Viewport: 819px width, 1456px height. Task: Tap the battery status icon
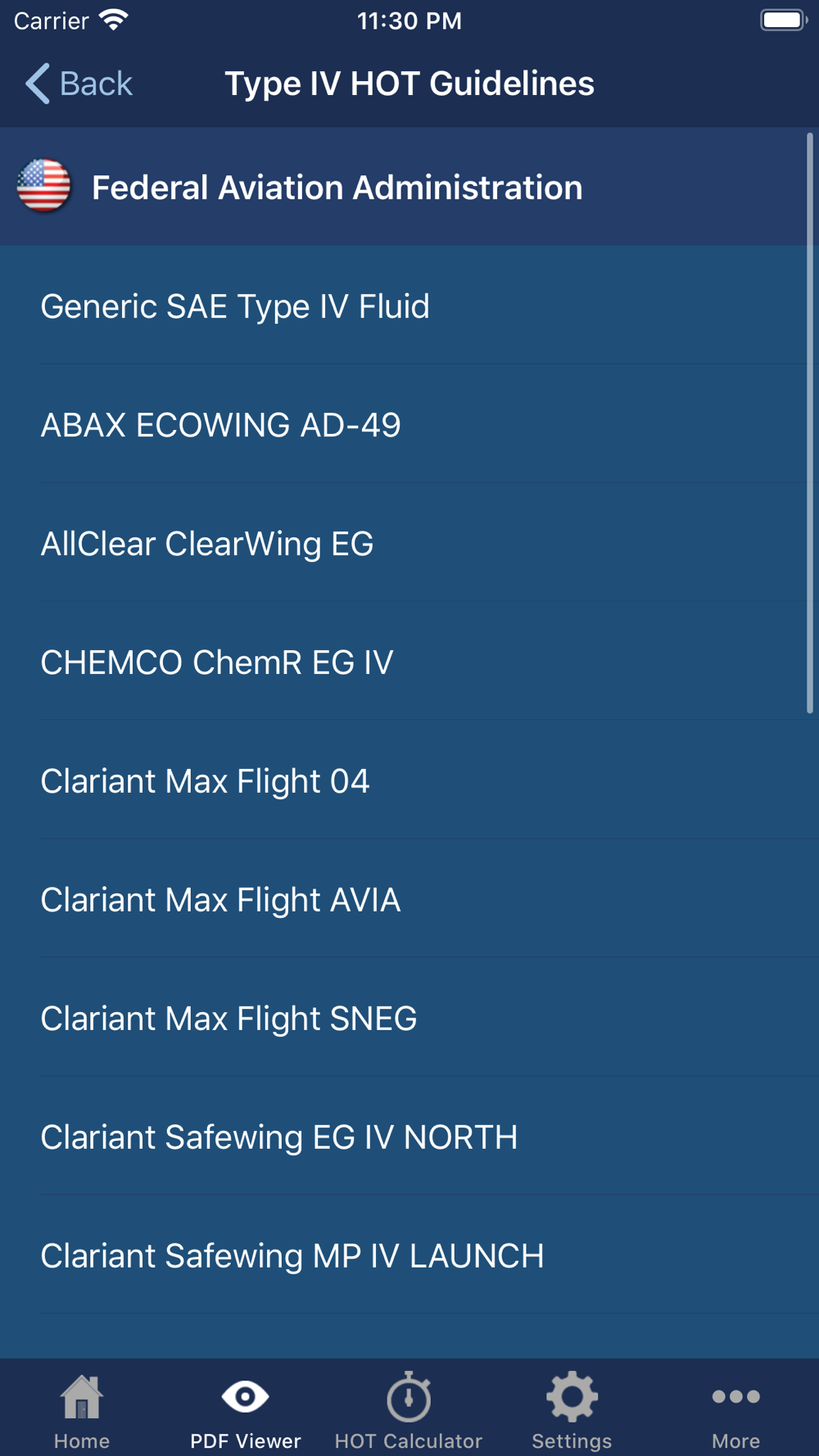pyautogui.click(x=783, y=20)
